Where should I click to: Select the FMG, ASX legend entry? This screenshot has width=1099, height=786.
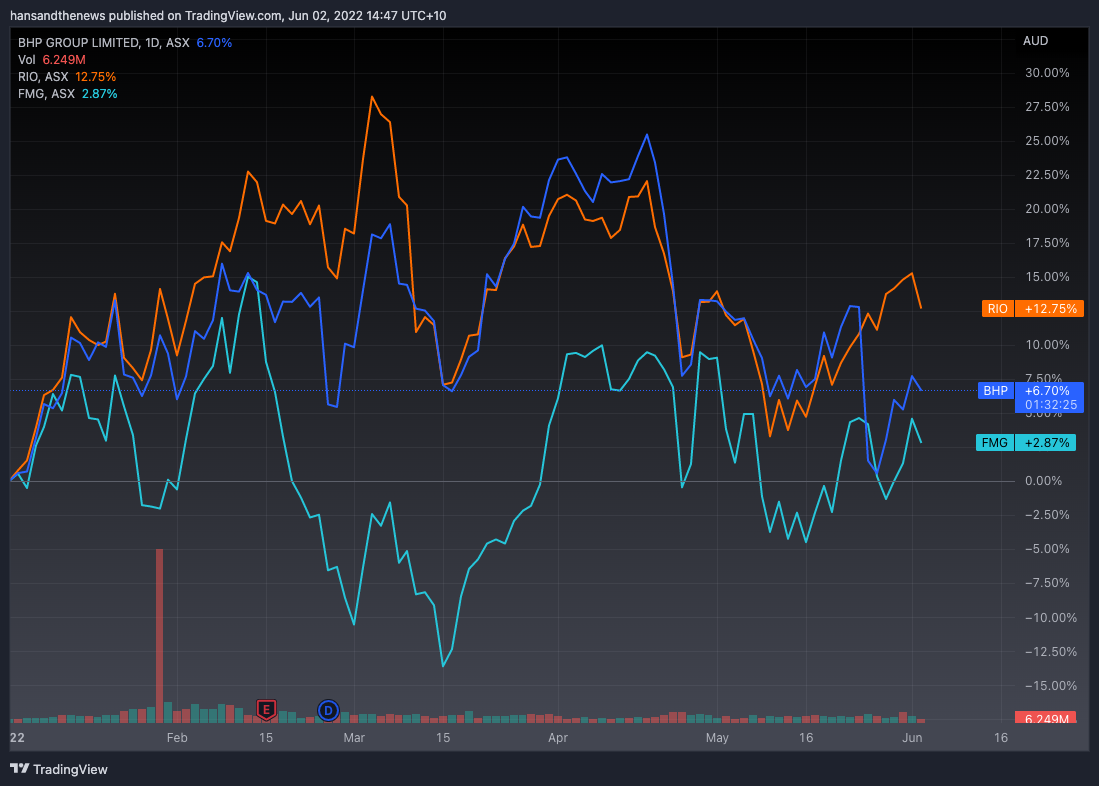click(x=46, y=94)
